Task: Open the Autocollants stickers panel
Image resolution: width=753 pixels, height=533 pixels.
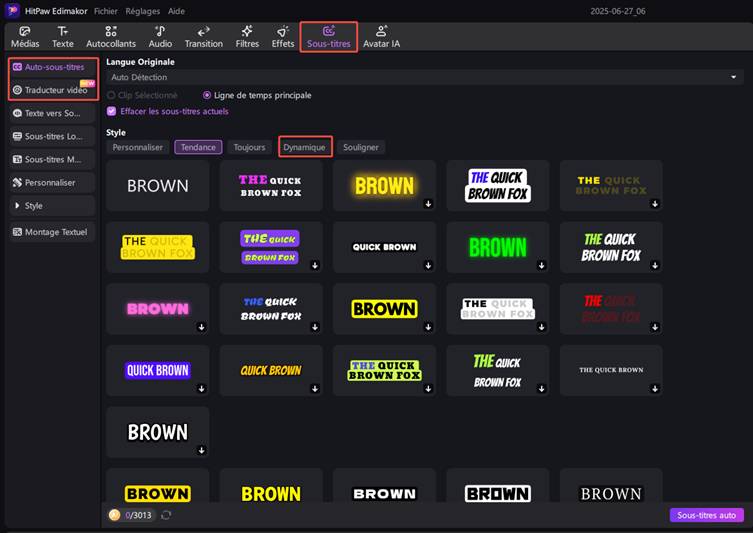Action: coord(111,37)
